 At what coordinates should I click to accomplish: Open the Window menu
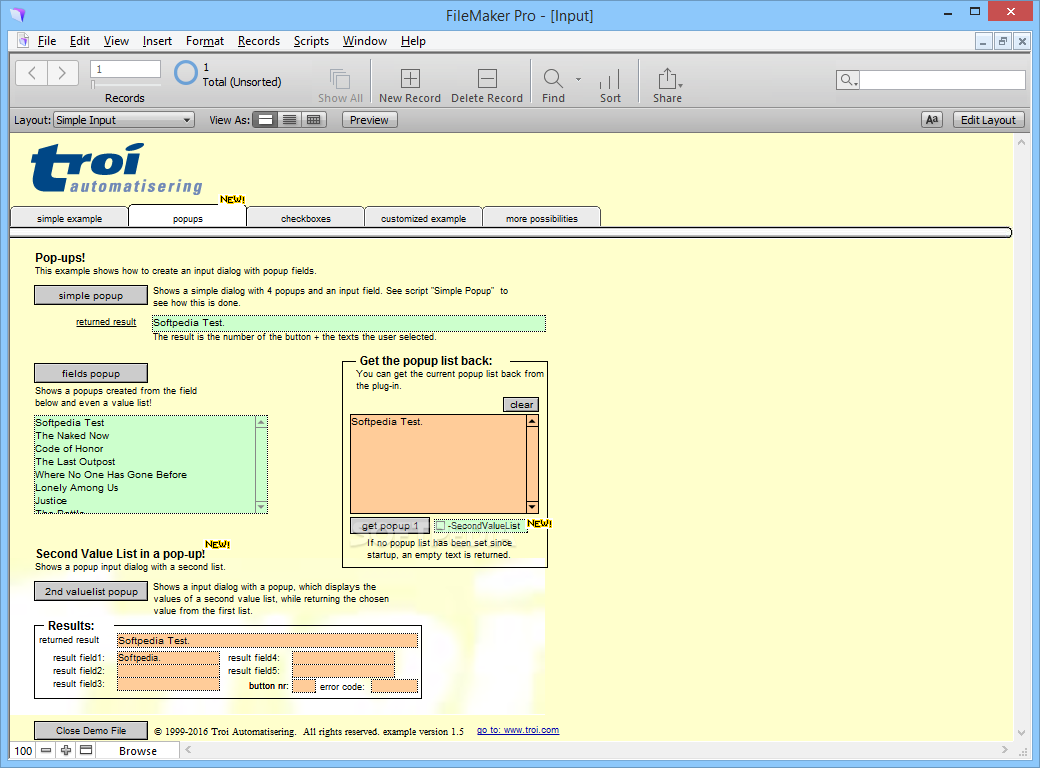[365, 41]
